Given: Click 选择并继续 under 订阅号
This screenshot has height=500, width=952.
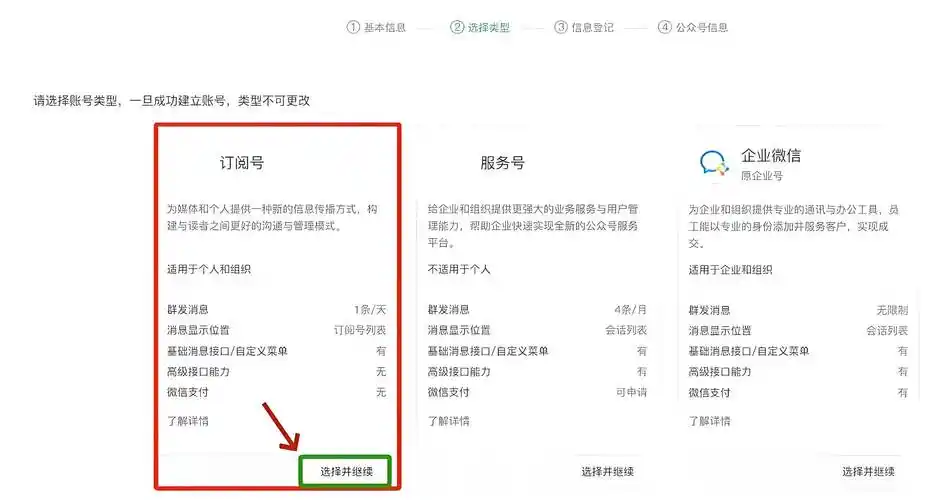Looking at the screenshot, I should point(346,471).
